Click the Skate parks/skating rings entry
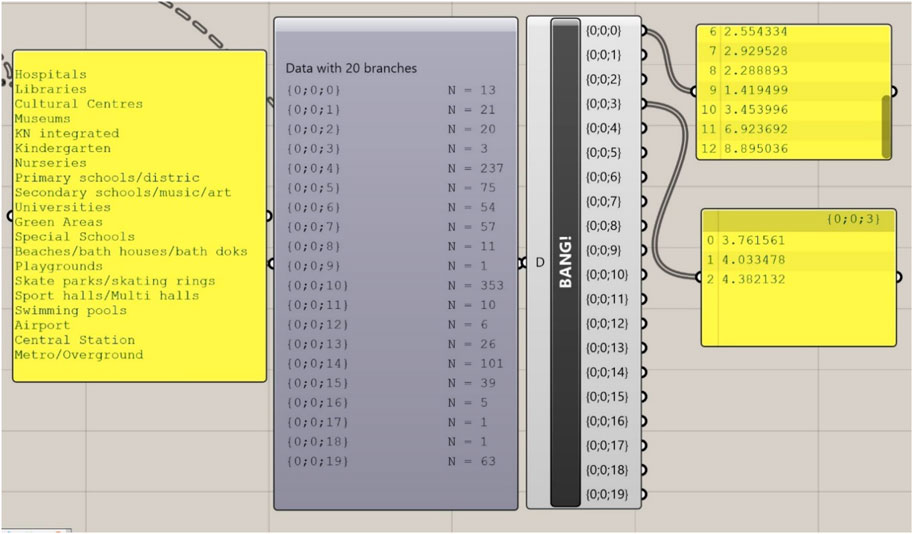Screen dimensions: 913x534 click(x=115, y=281)
